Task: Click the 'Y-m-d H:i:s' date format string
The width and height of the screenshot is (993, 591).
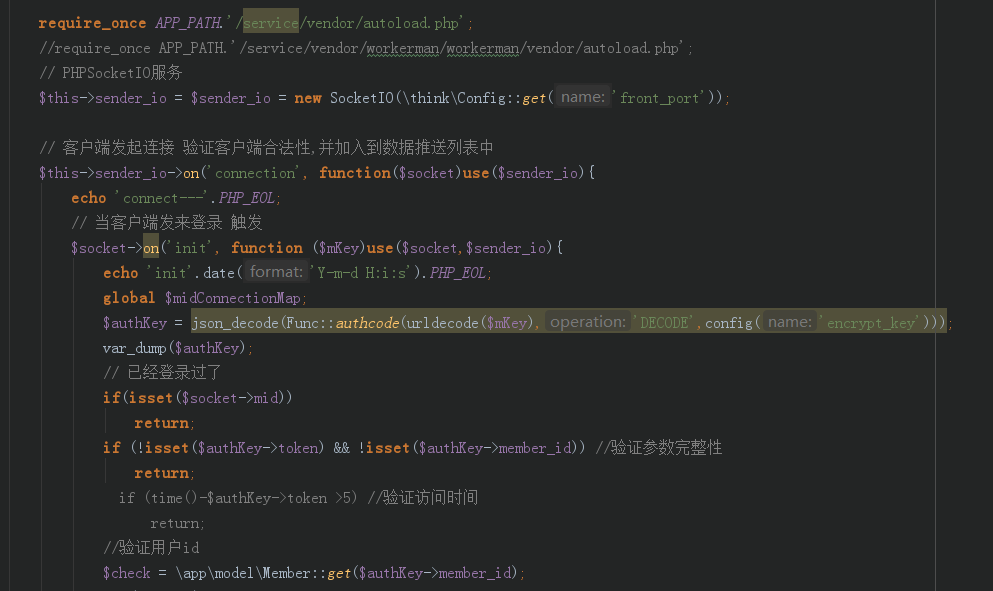Action: 363,273
